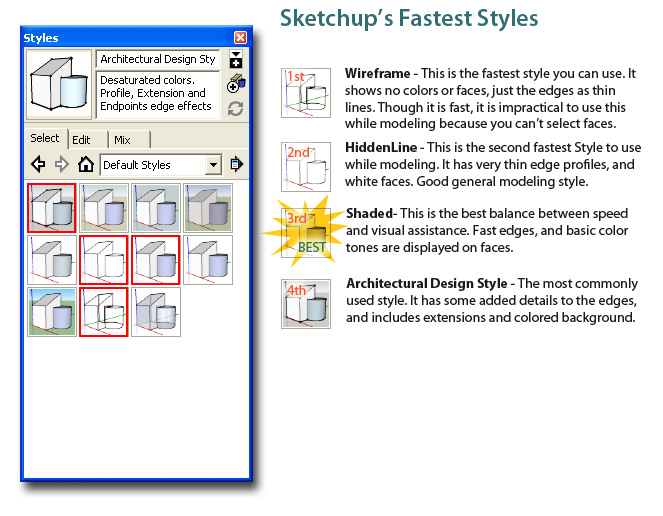Click the 4th Architectural thumbnail in the guide

point(306,304)
